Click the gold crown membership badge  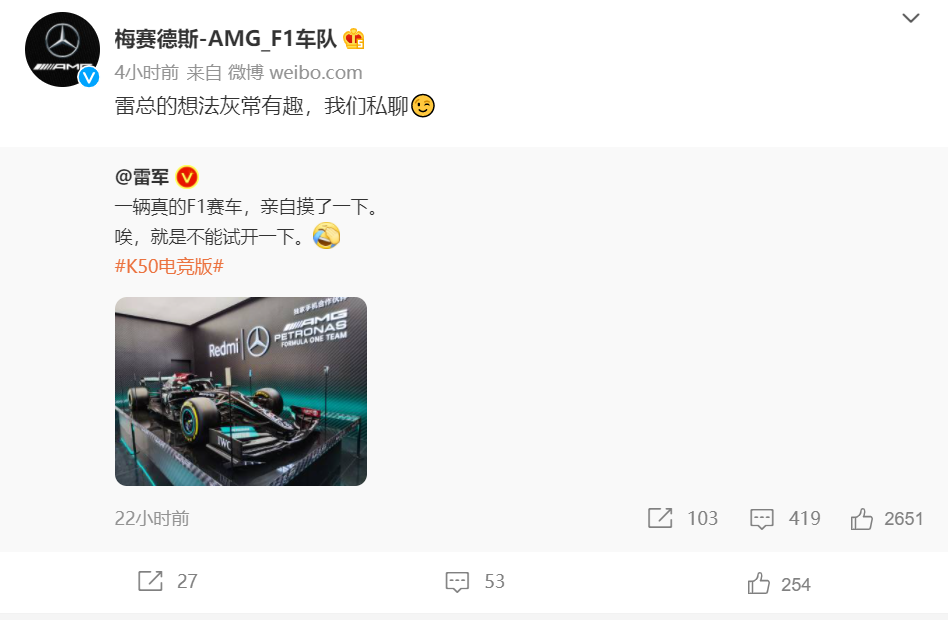[x=354, y=39]
